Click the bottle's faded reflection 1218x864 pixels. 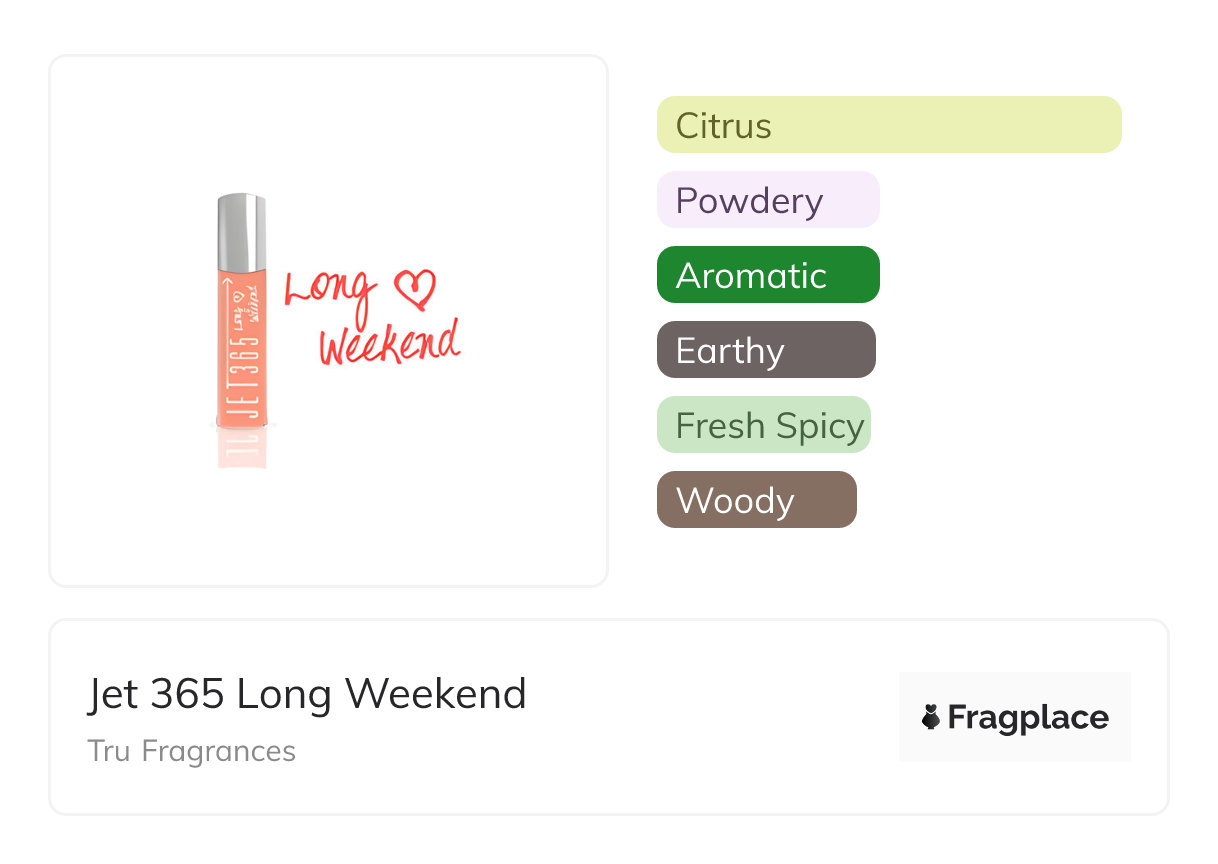click(243, 450)
